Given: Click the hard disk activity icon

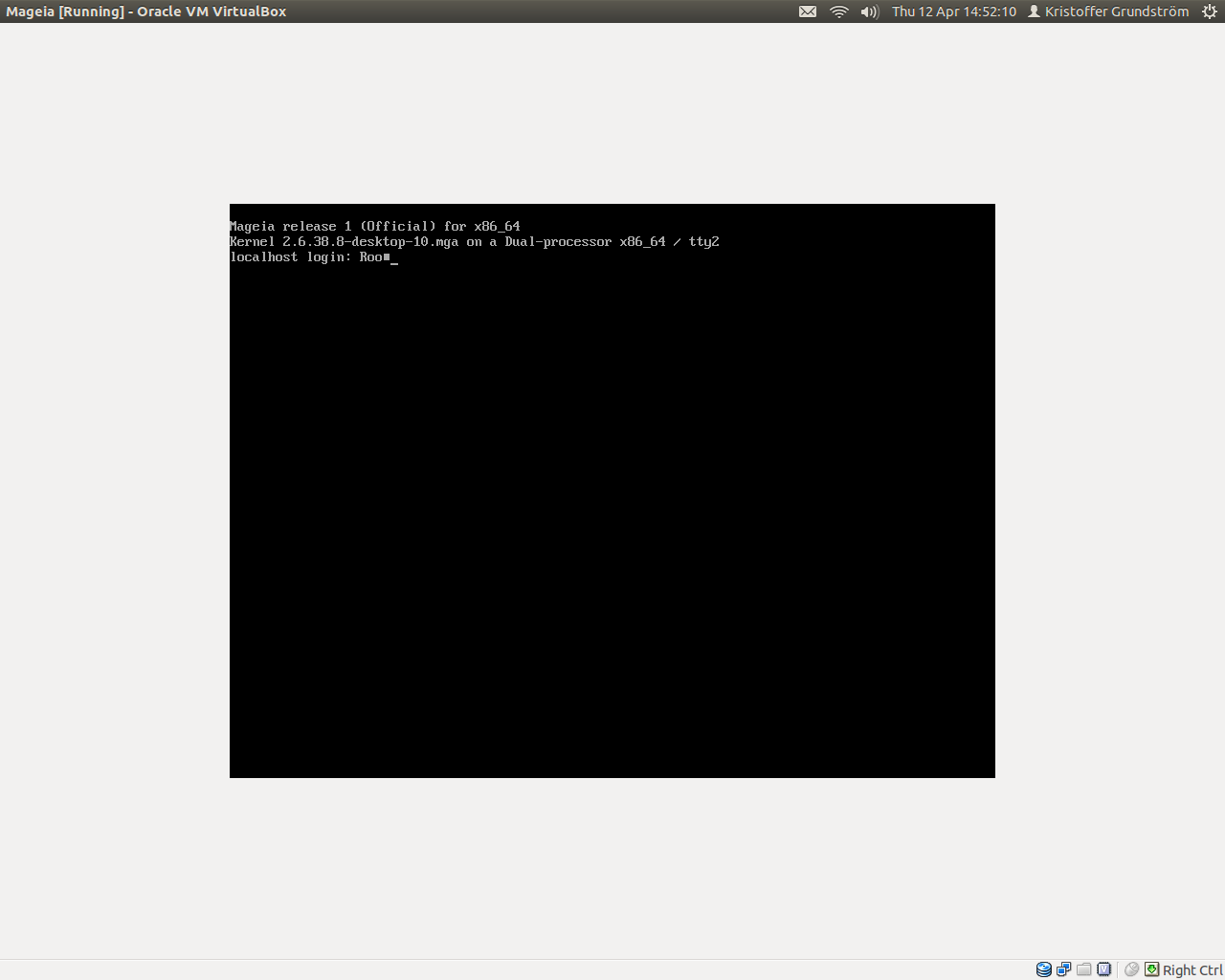Looking at the screenshot, I should click(1044, 969).
